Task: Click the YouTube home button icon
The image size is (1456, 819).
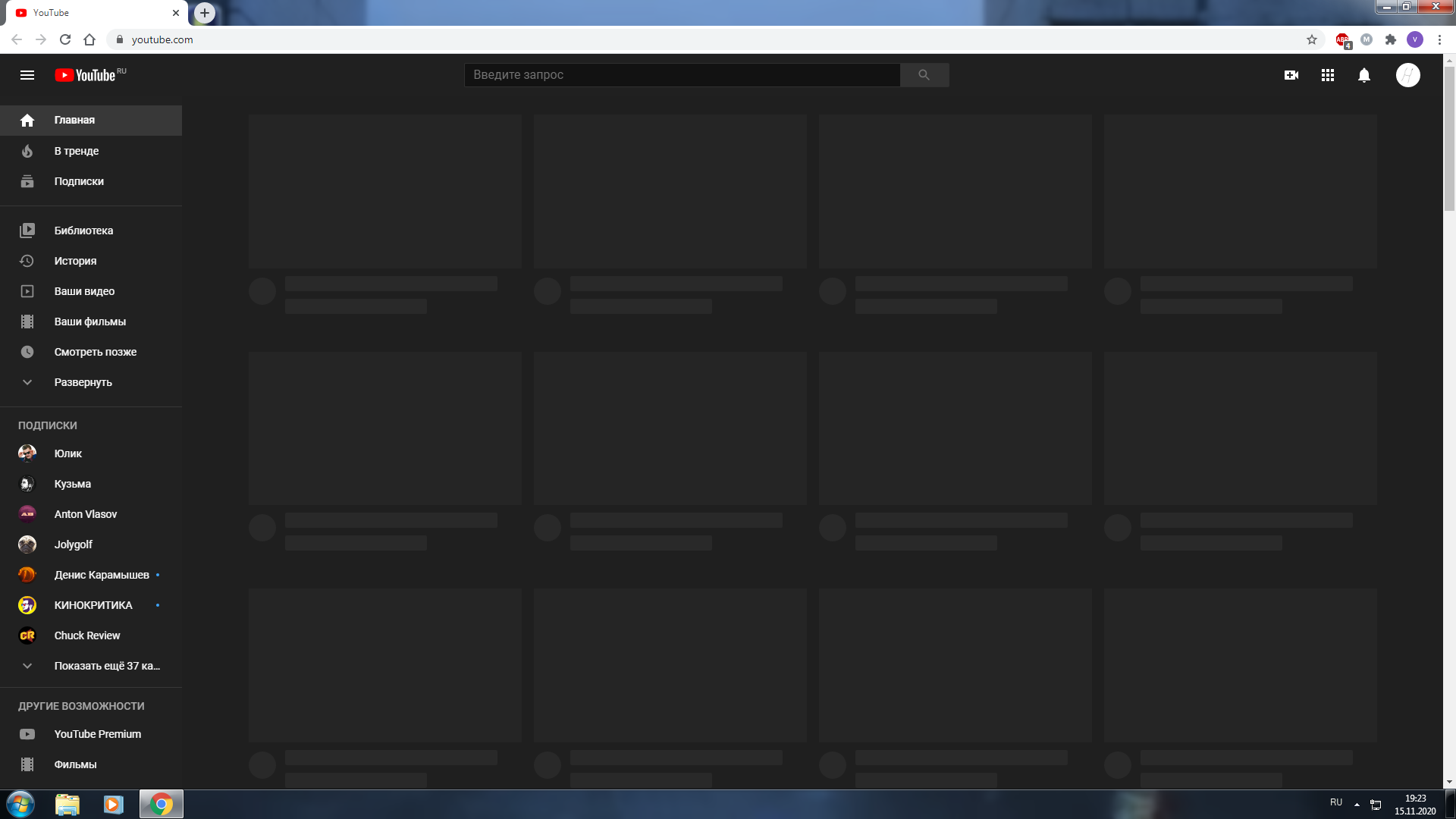Action: click(x=27, y=120)
